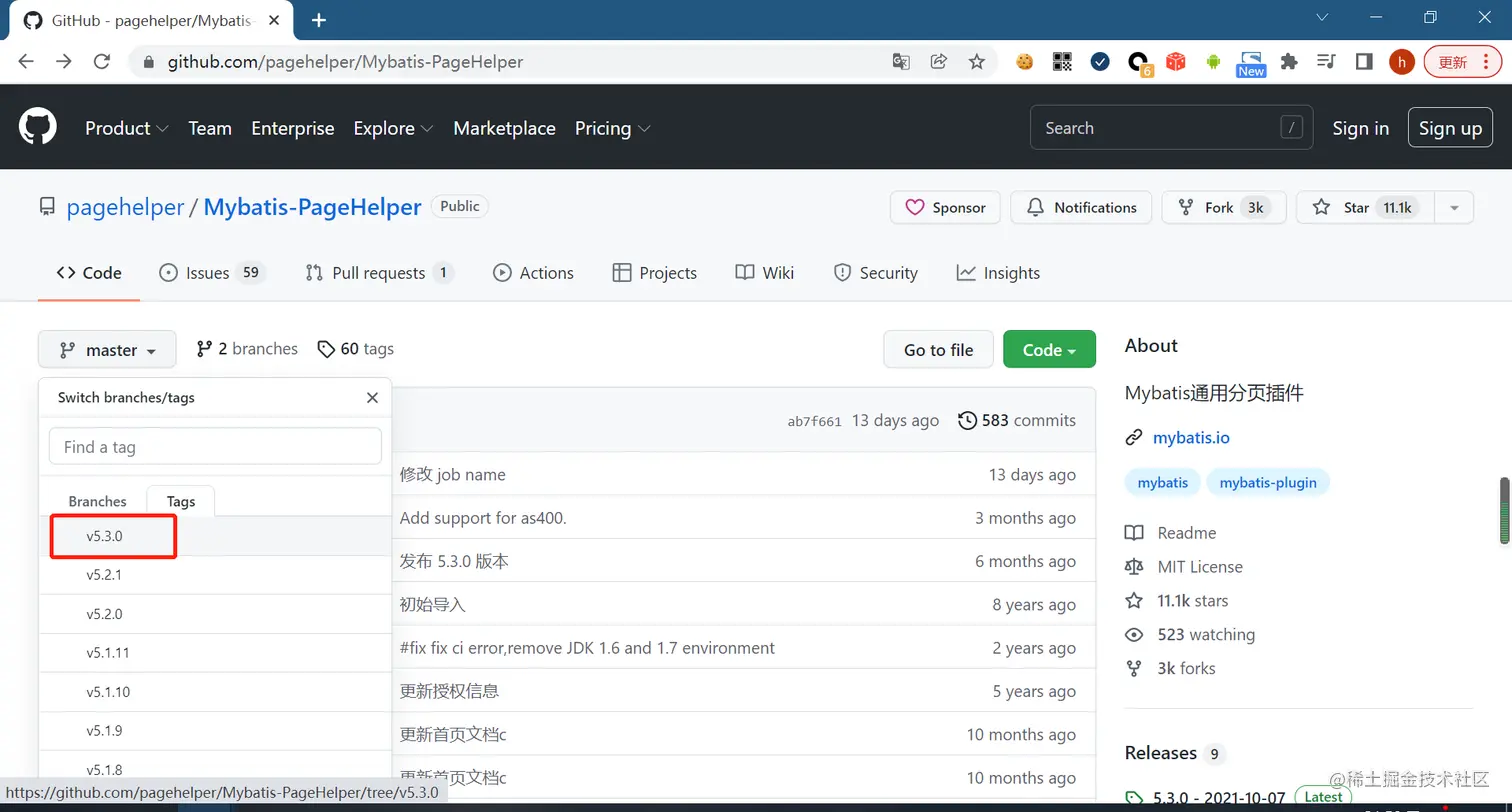This screenshot has width=1512, height=812.
Task: Open the media control playlist icon
Action: pyautogui.click(x=1326, y=62)
